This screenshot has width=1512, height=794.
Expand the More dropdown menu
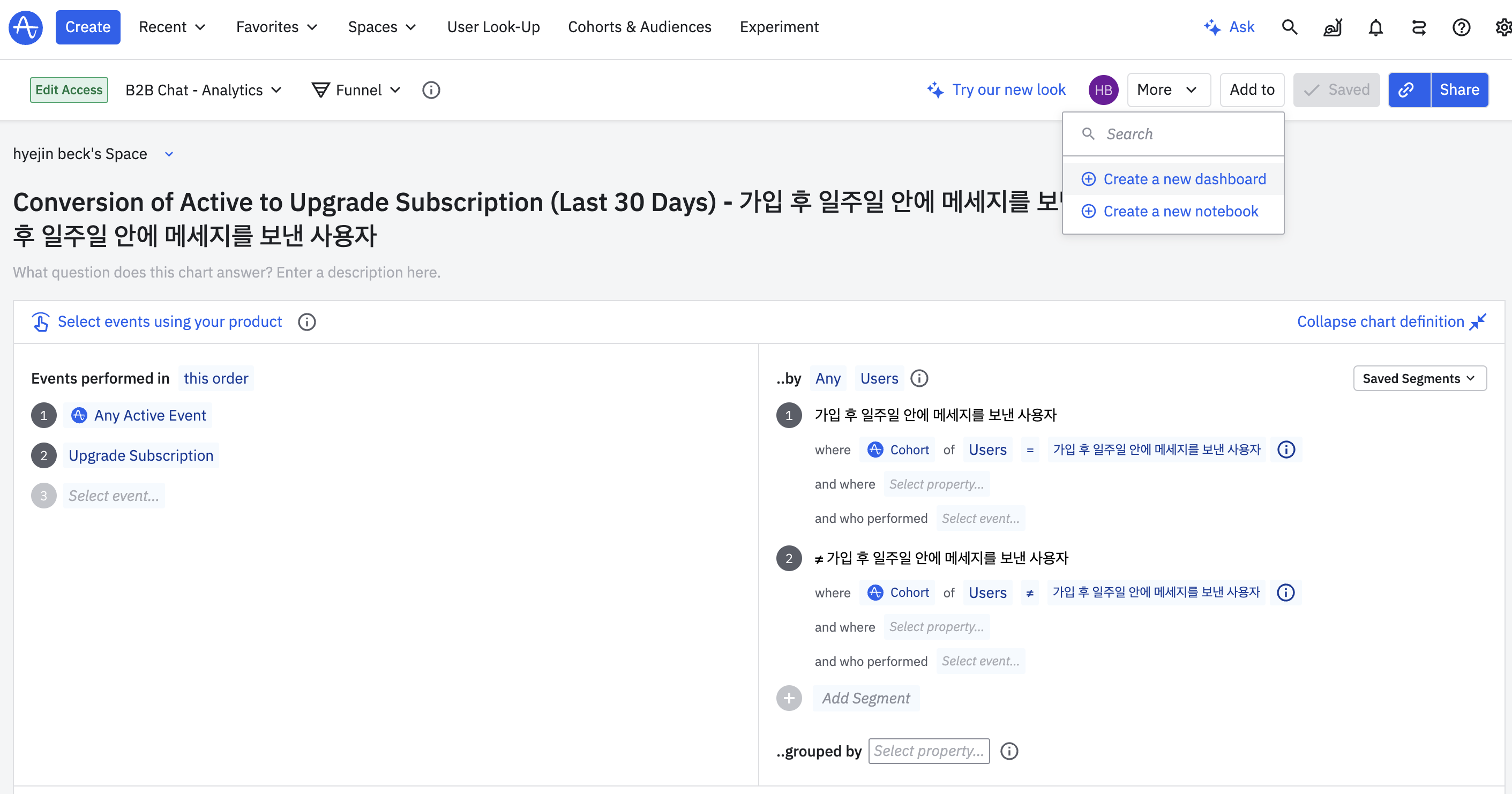pyautogui.click(x=1167, y=90)
